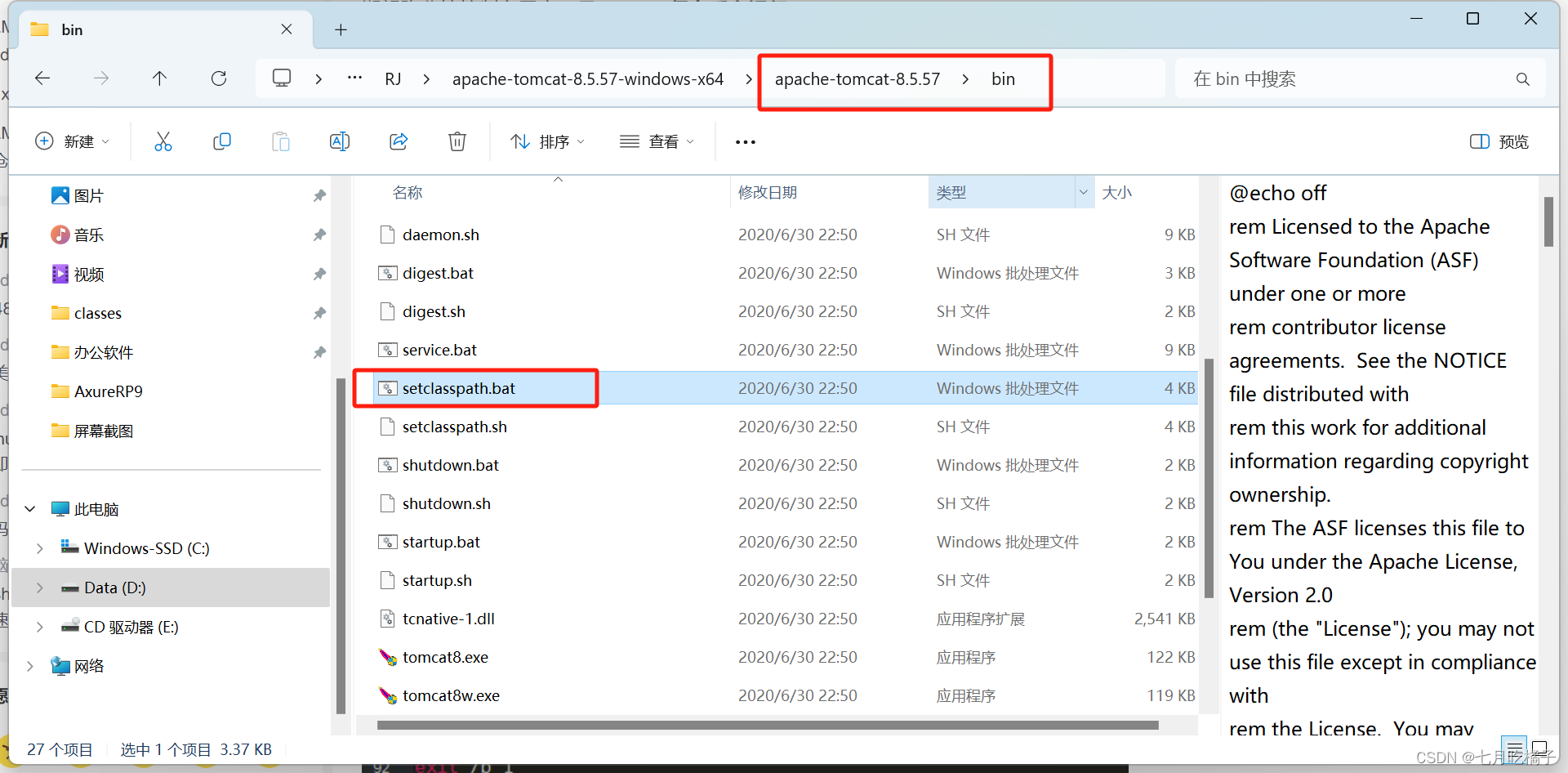
Task: Click the preview pane vertical scrollbar
Action: click(1548, 221)
